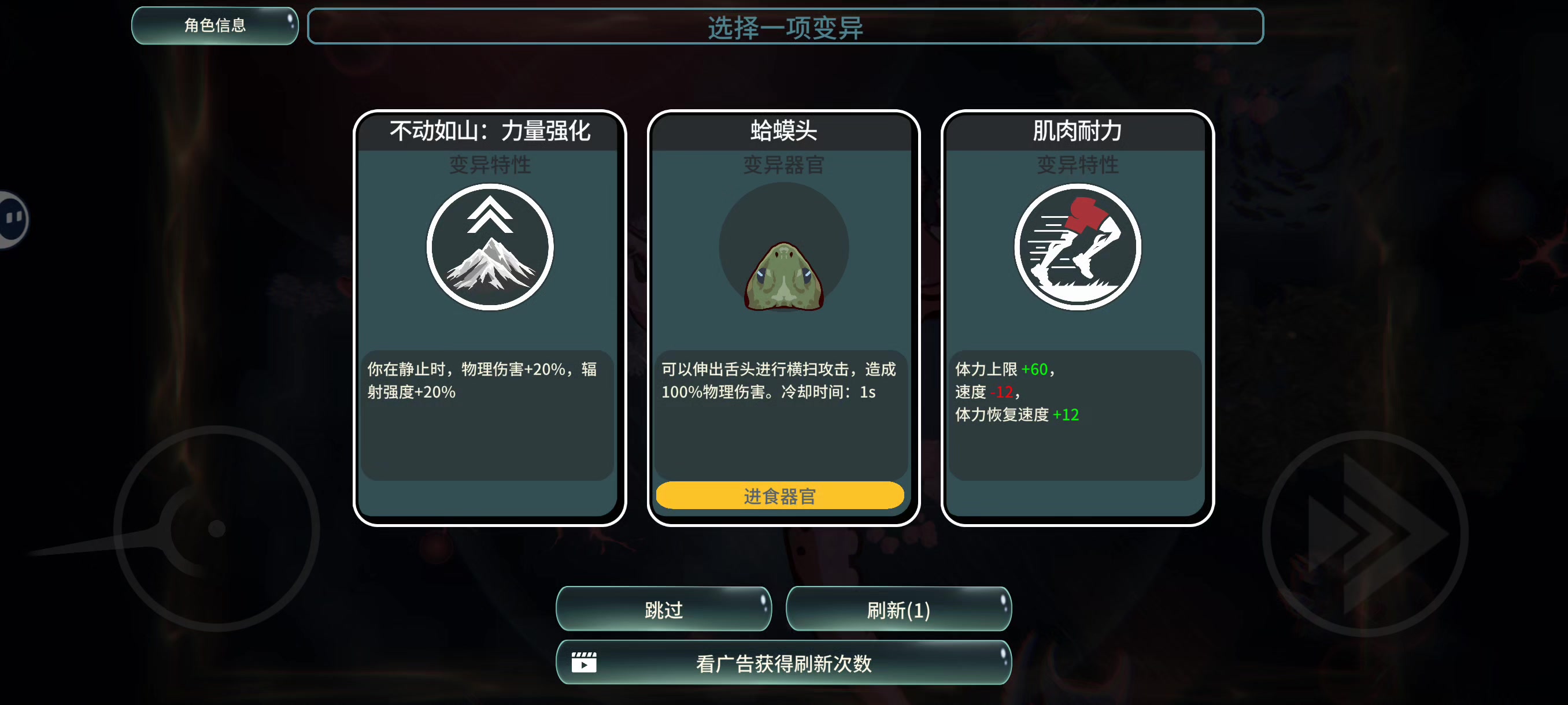Screen dimensions: 1568x705
Task: Refresh mutations with 刷新(1) button
Action: (x=898, y=609)
